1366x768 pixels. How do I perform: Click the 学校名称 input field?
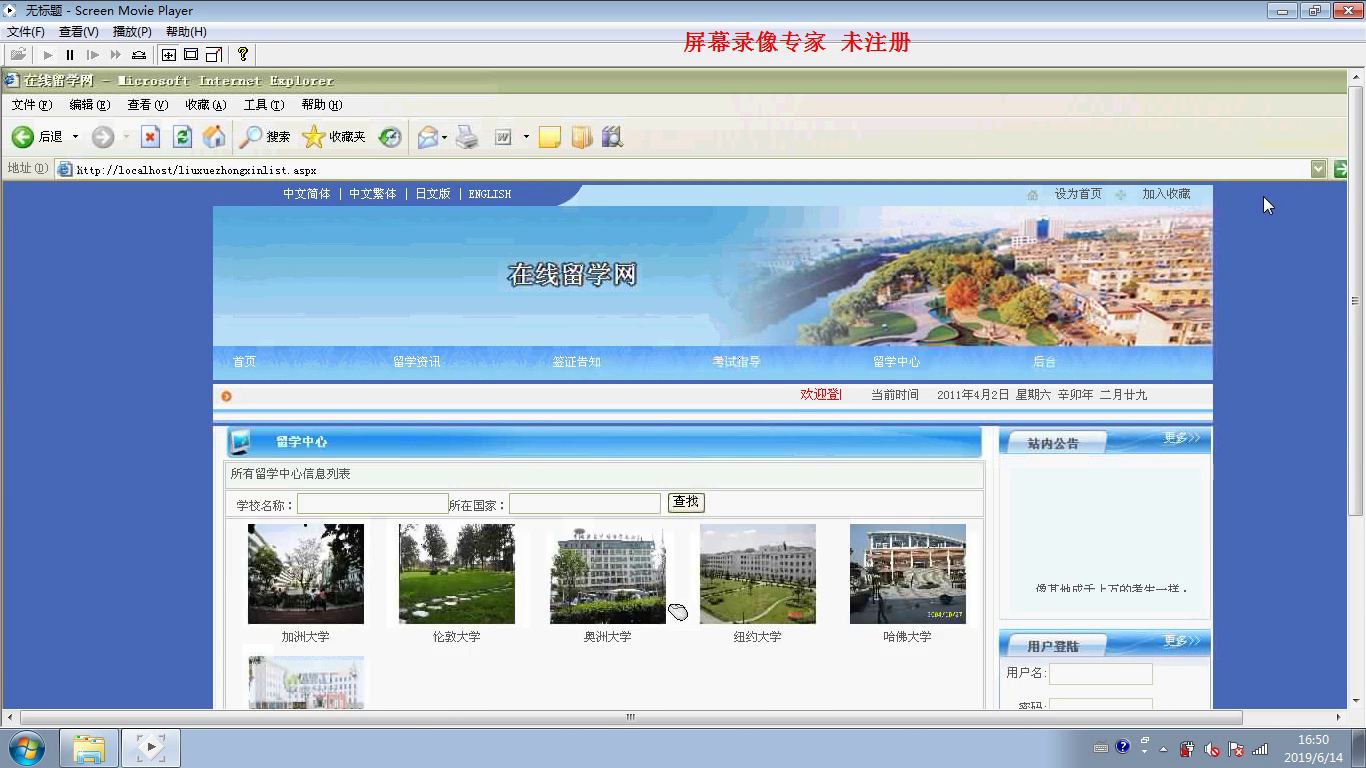click(x=373, y=504)
